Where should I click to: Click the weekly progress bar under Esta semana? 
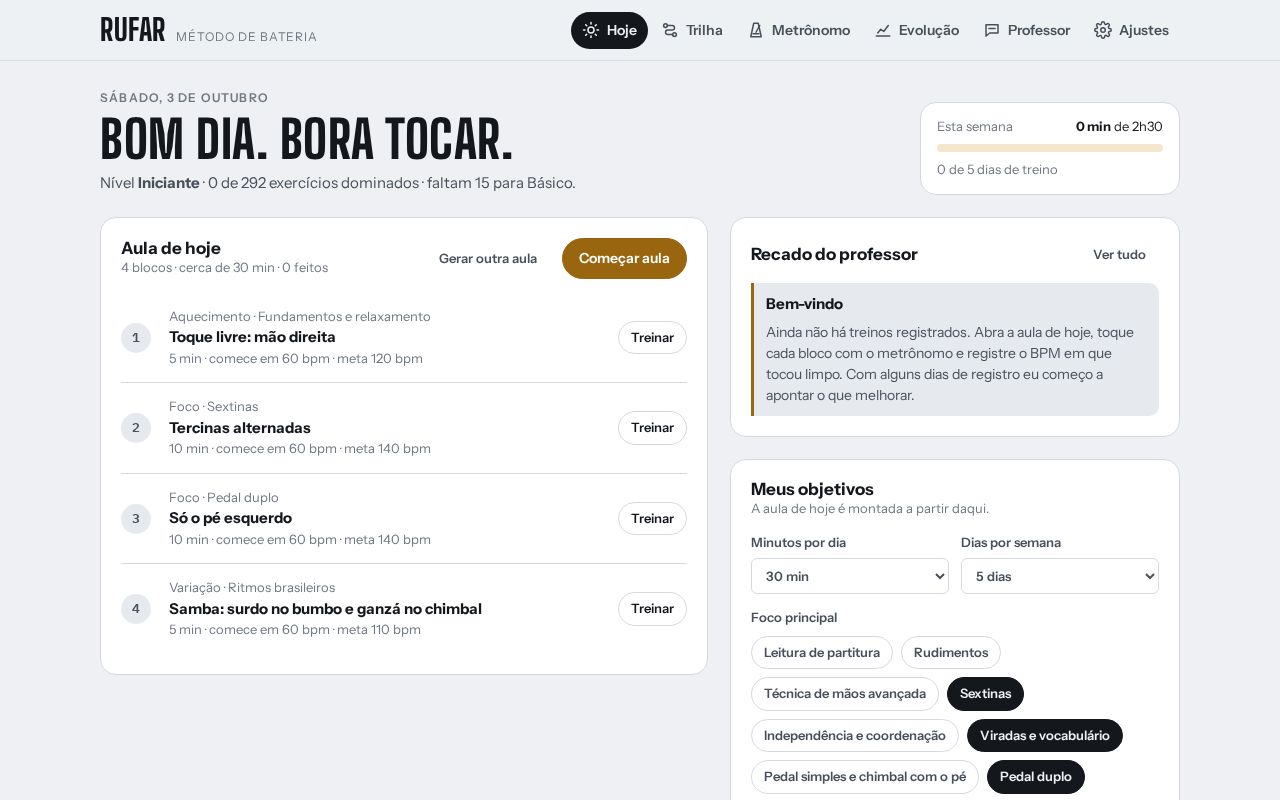click(x=1050, y=148)
